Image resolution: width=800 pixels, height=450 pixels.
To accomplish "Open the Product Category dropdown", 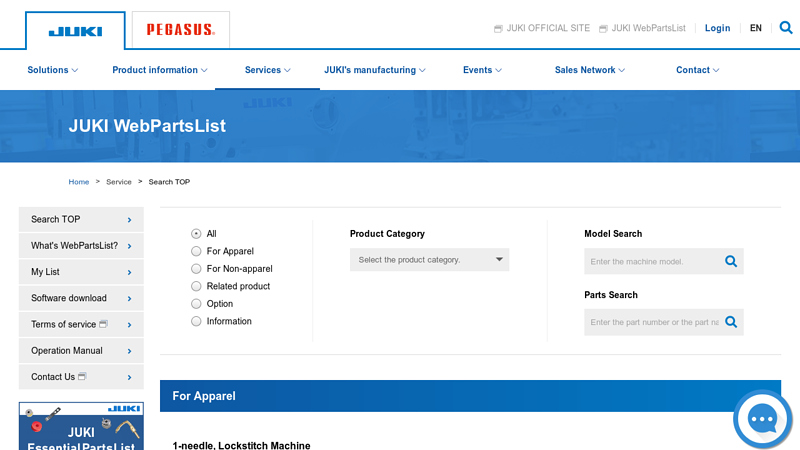I will click(x=429, y=260).
